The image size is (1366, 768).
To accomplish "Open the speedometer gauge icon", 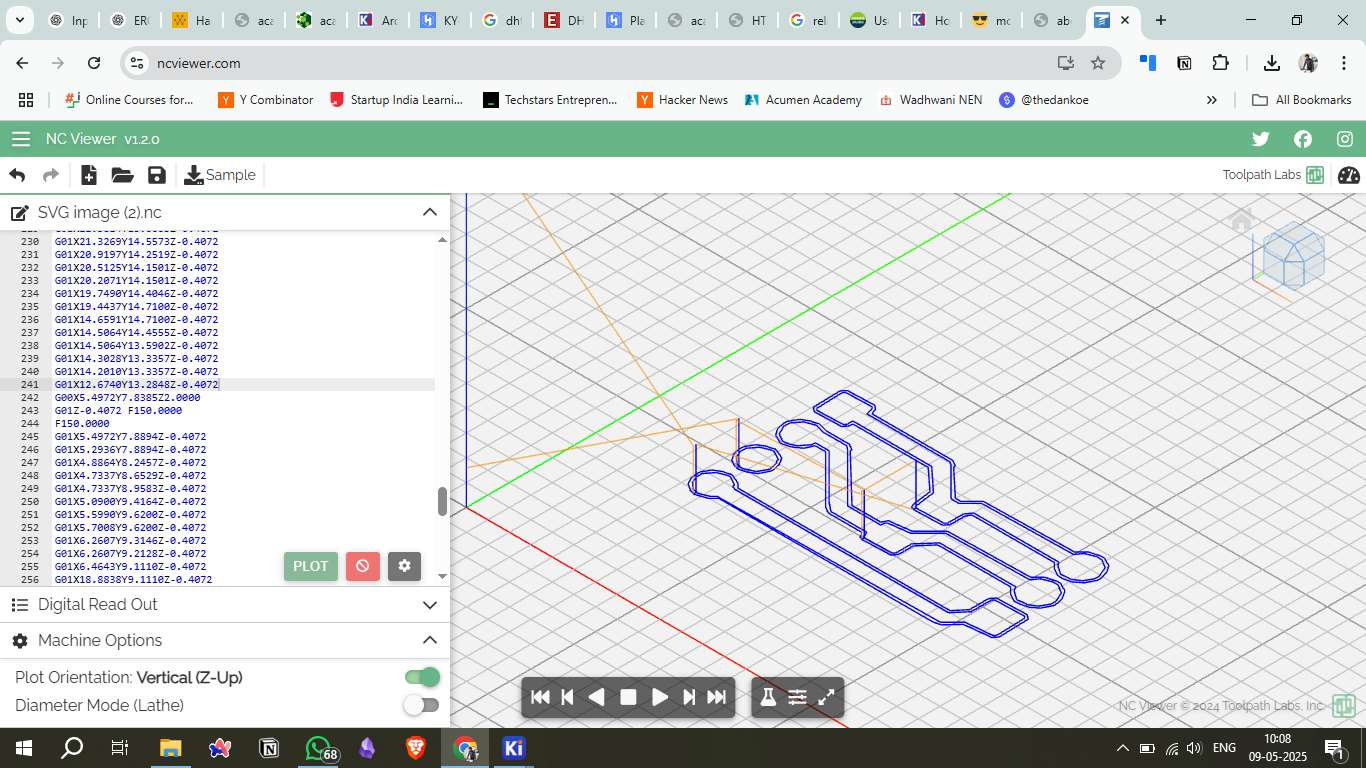I will tap(1349, 175).
